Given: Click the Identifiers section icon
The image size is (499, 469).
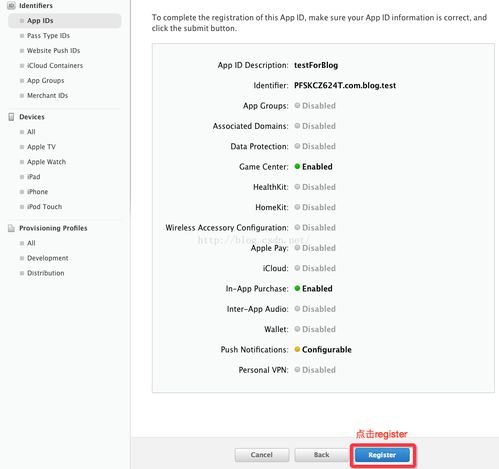Looking at the screenshot, I should (x=11, y=5).
